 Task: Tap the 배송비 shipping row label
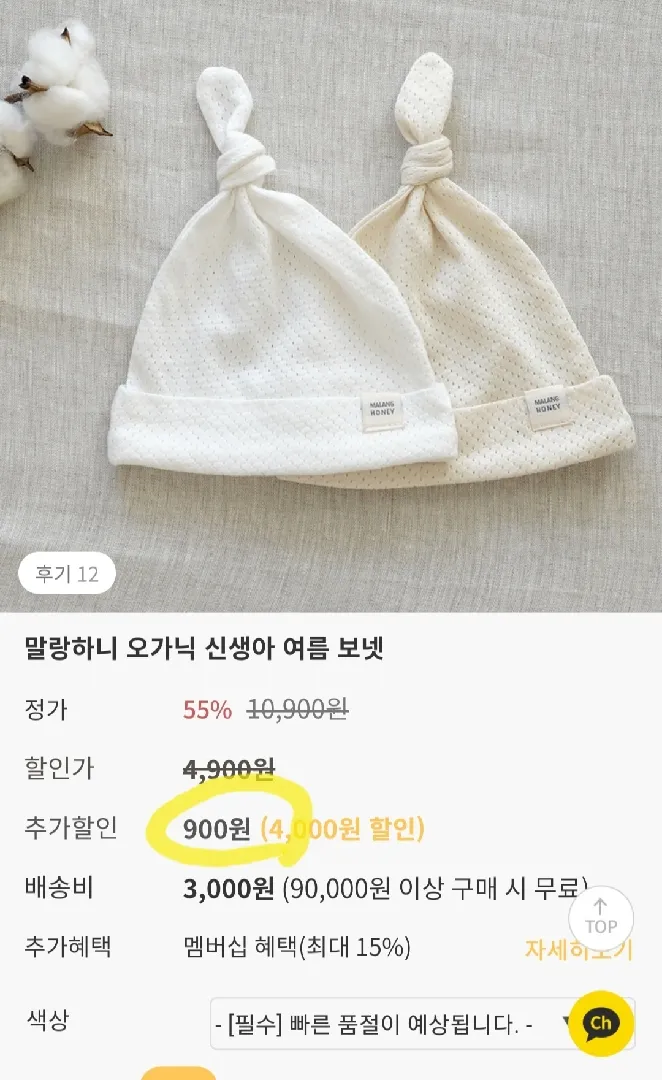click(59, 887)
